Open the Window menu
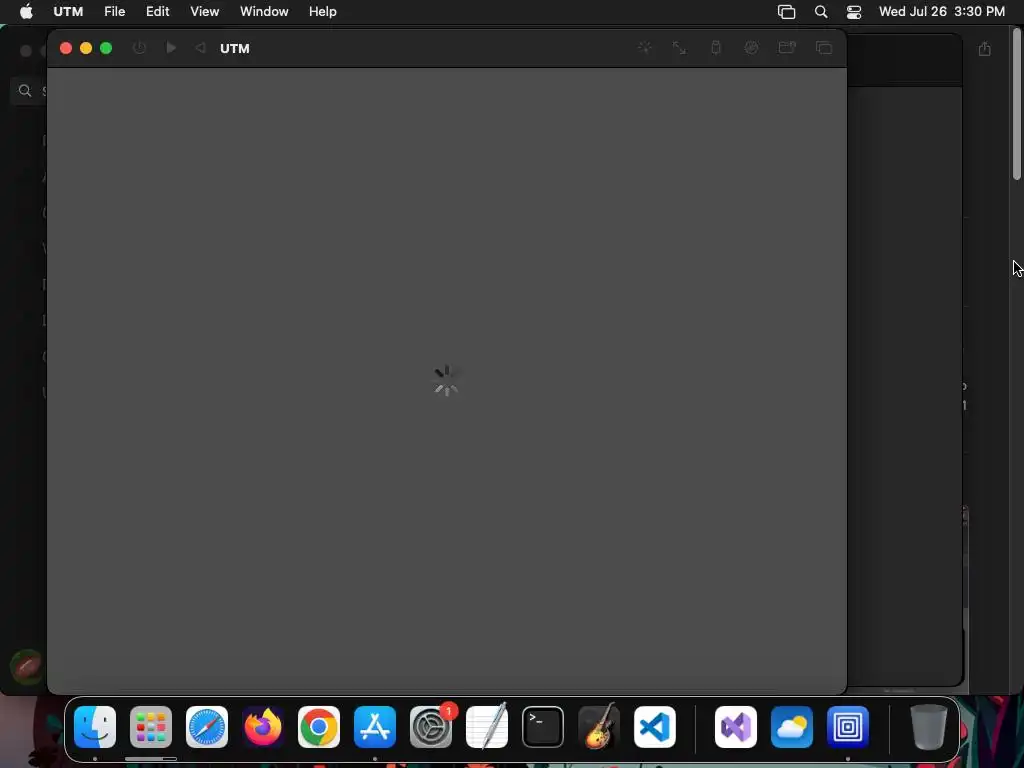Image resolution: width=1024 pixels, height=768 pixels. tap(264, 12)
